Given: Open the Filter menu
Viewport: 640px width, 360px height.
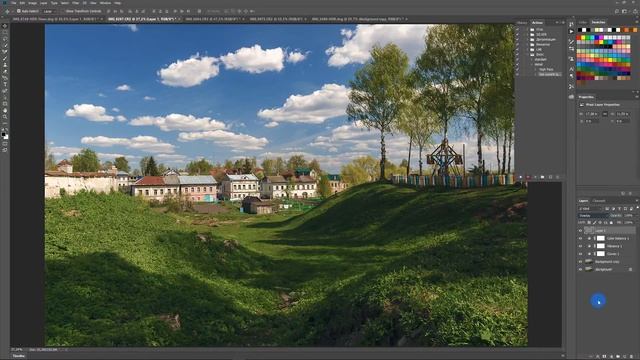Looking at the screenshot, I should 76,3.
